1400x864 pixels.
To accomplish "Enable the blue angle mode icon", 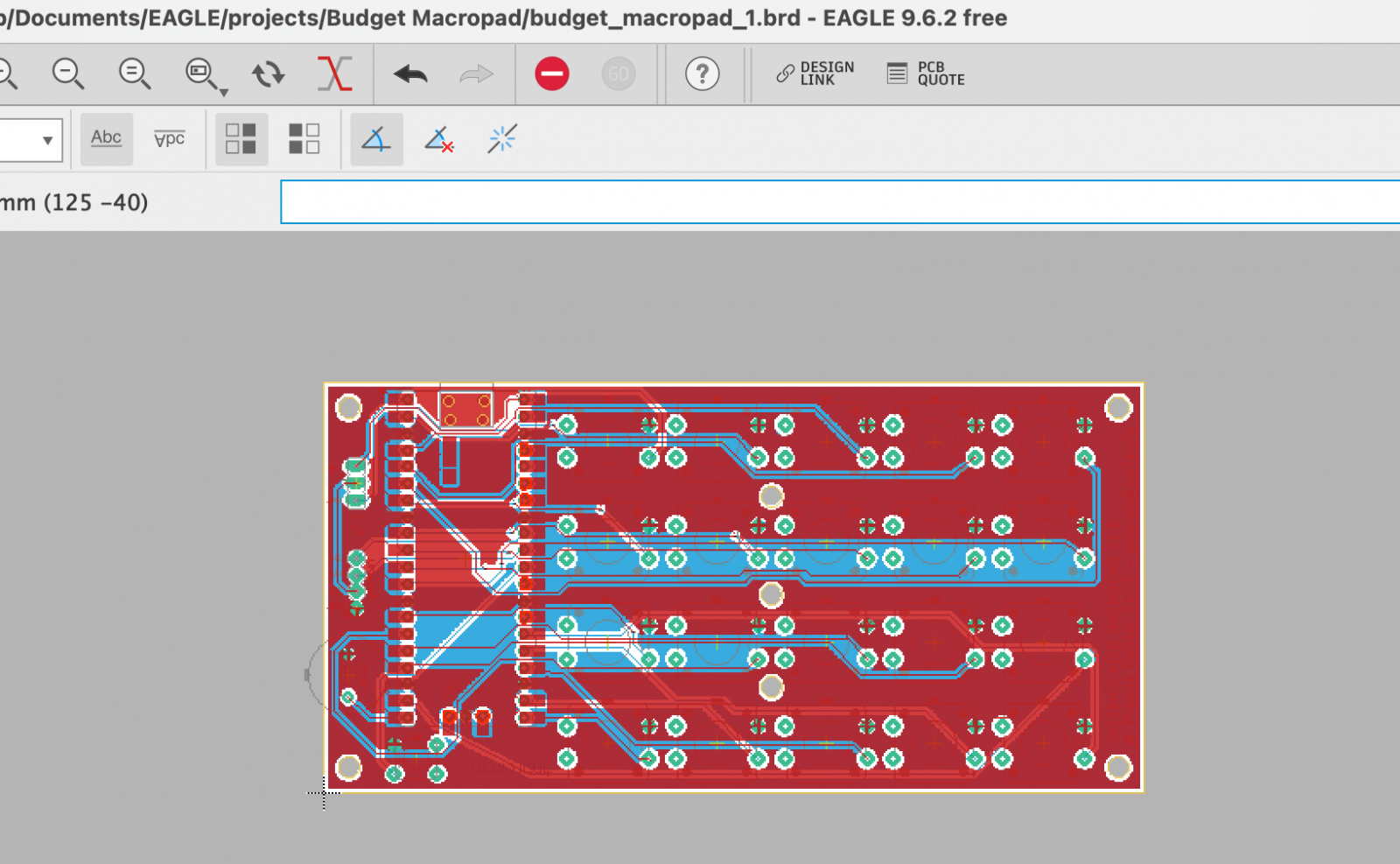I will [377, 138].
